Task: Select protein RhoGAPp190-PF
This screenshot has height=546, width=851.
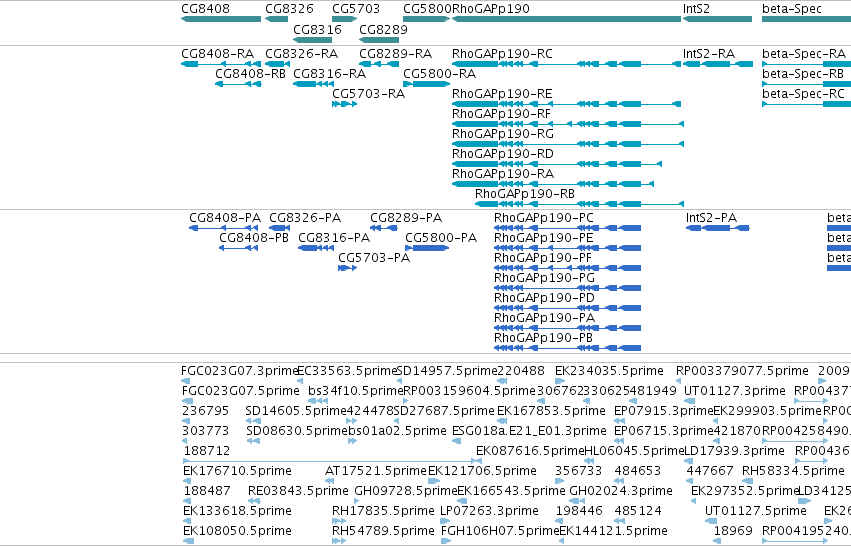Action: point(567,268)
